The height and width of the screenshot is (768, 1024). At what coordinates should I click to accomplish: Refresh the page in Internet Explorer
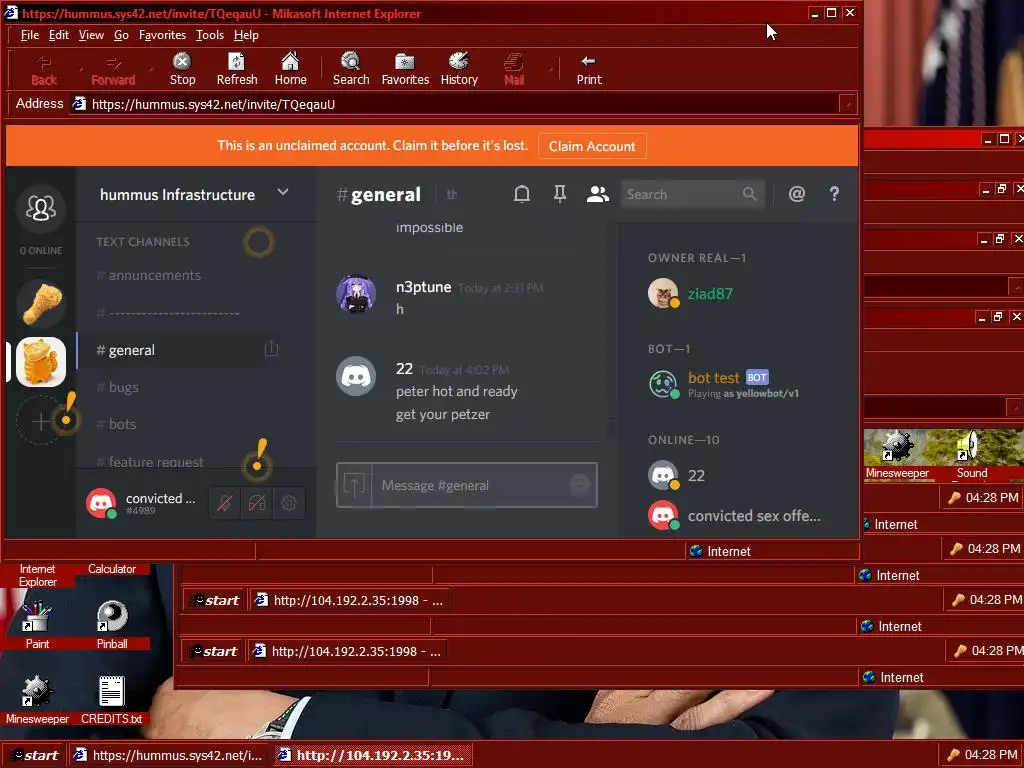pos(236,69)
